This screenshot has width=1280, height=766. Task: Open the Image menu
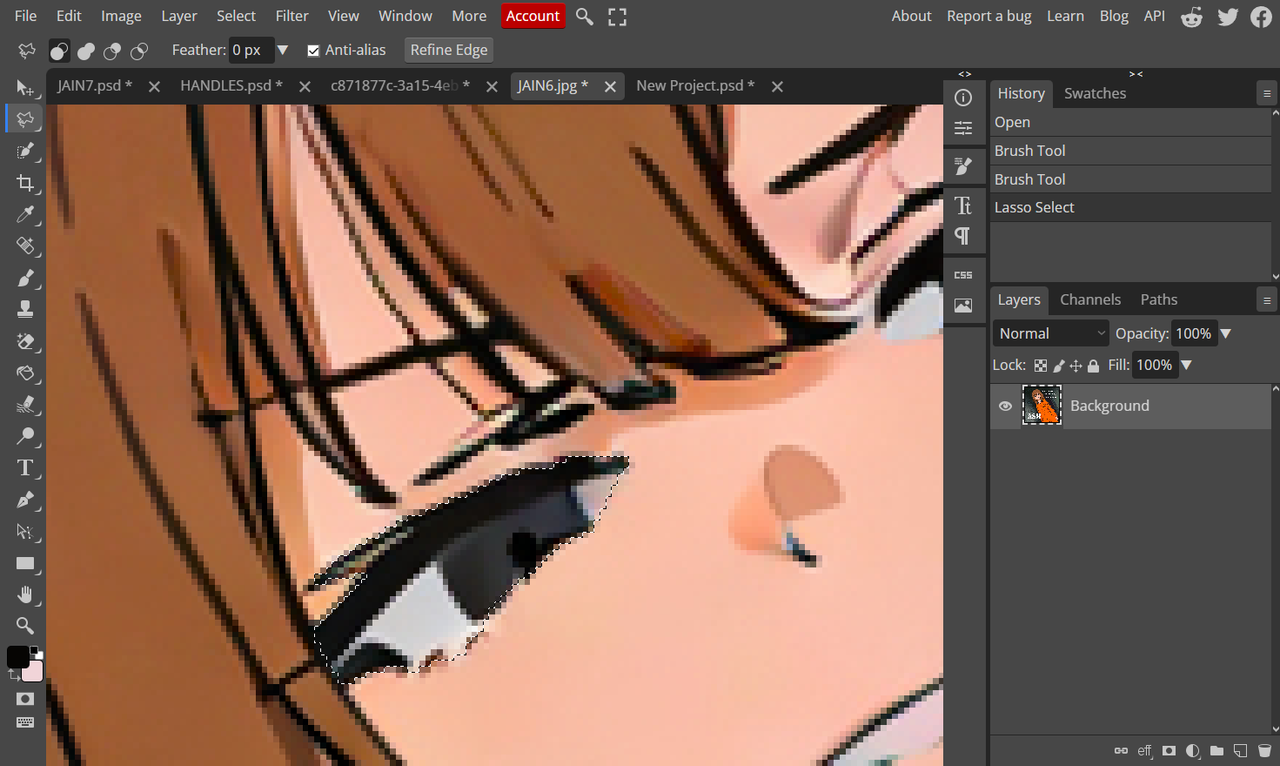click(121, 16)
